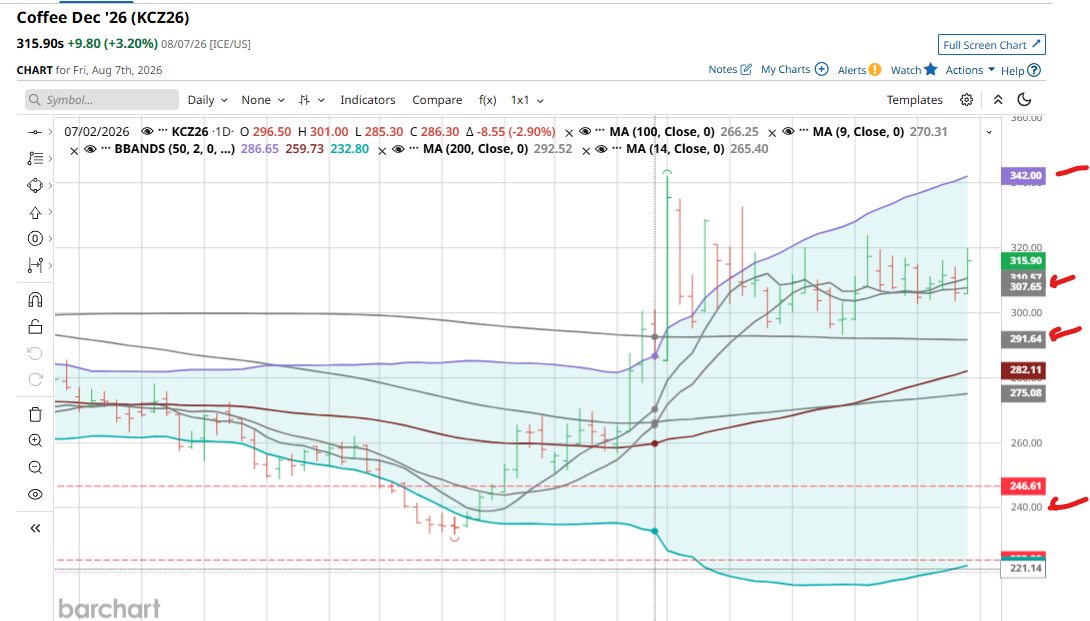Viewport: 1090px width, 621px height.
Task: Expand the chevron beside the measure tool
Action: [x=50, y=265]
